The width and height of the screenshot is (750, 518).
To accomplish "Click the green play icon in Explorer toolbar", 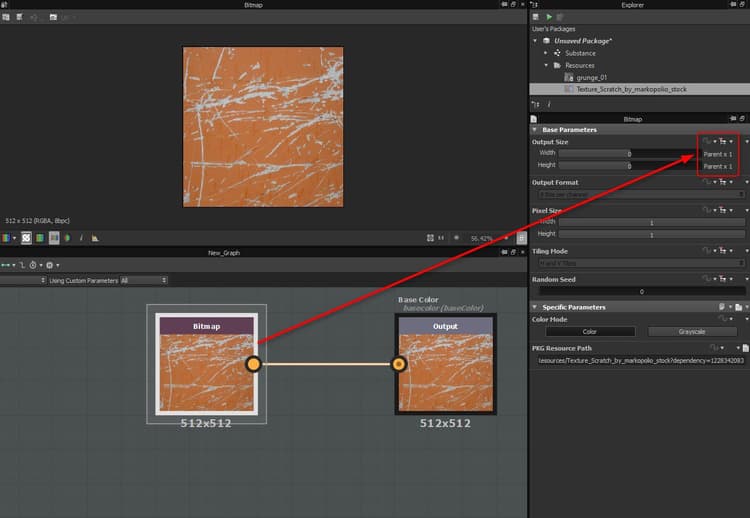I will tap(549, 17).
